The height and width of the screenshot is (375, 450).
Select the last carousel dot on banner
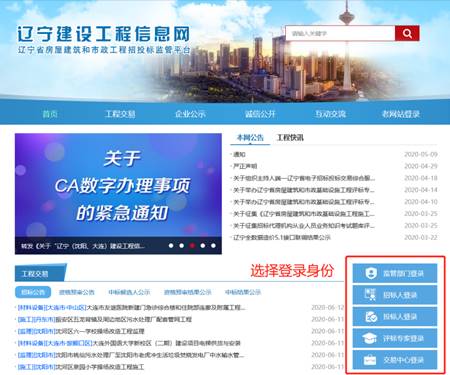pyautogui.click(x=213, y=246)
